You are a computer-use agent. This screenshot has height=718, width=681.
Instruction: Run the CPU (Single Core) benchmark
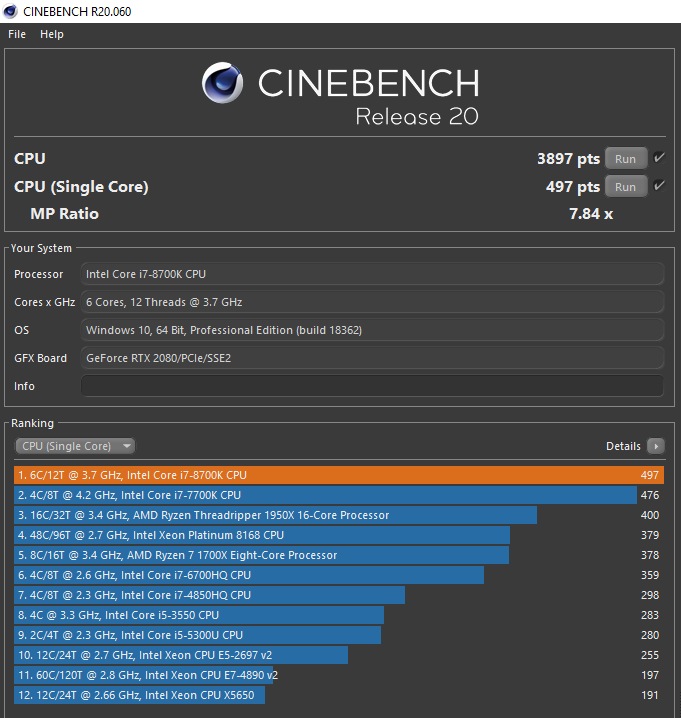[x=626, y=187]
